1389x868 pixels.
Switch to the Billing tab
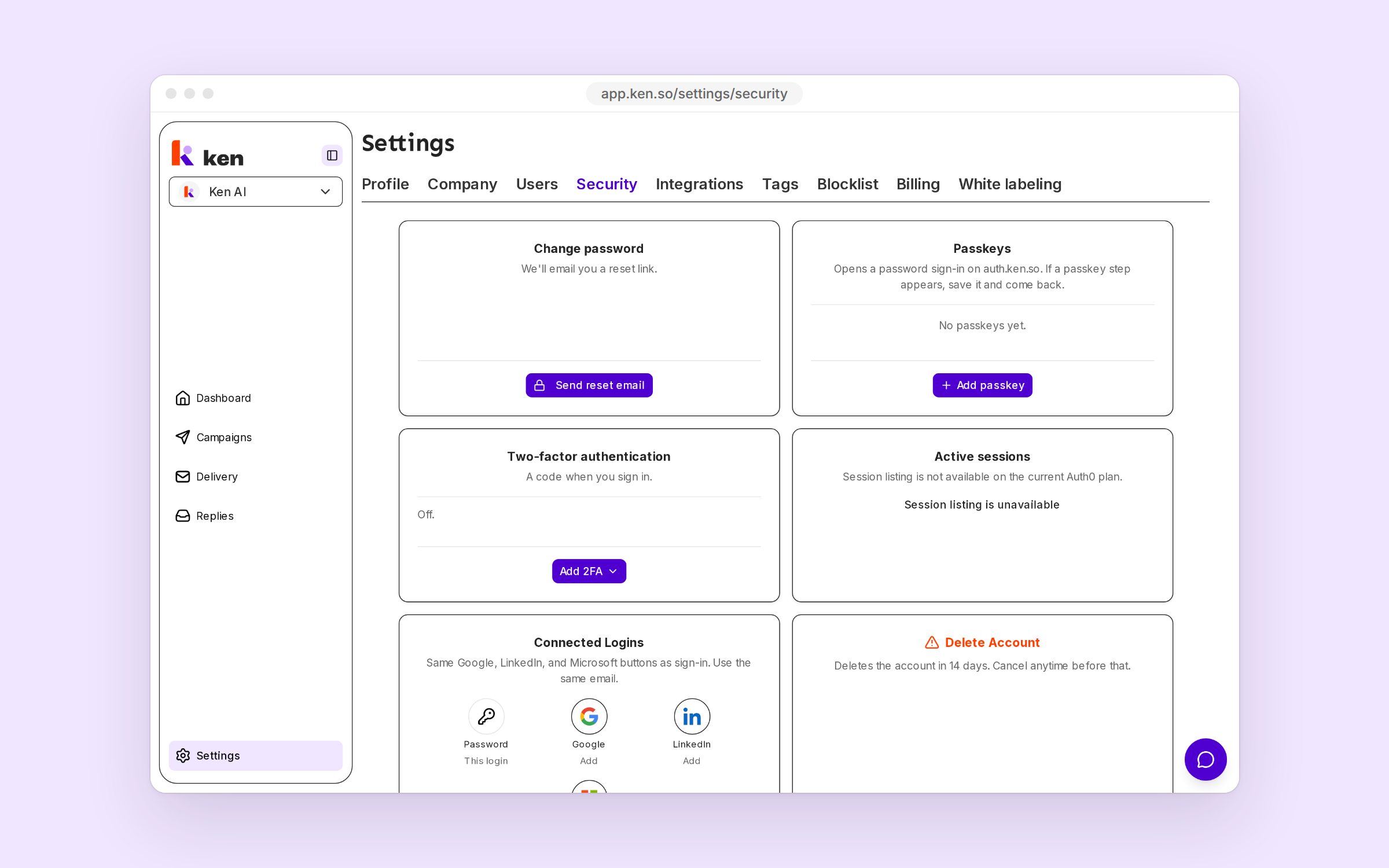tap(918, 184)
